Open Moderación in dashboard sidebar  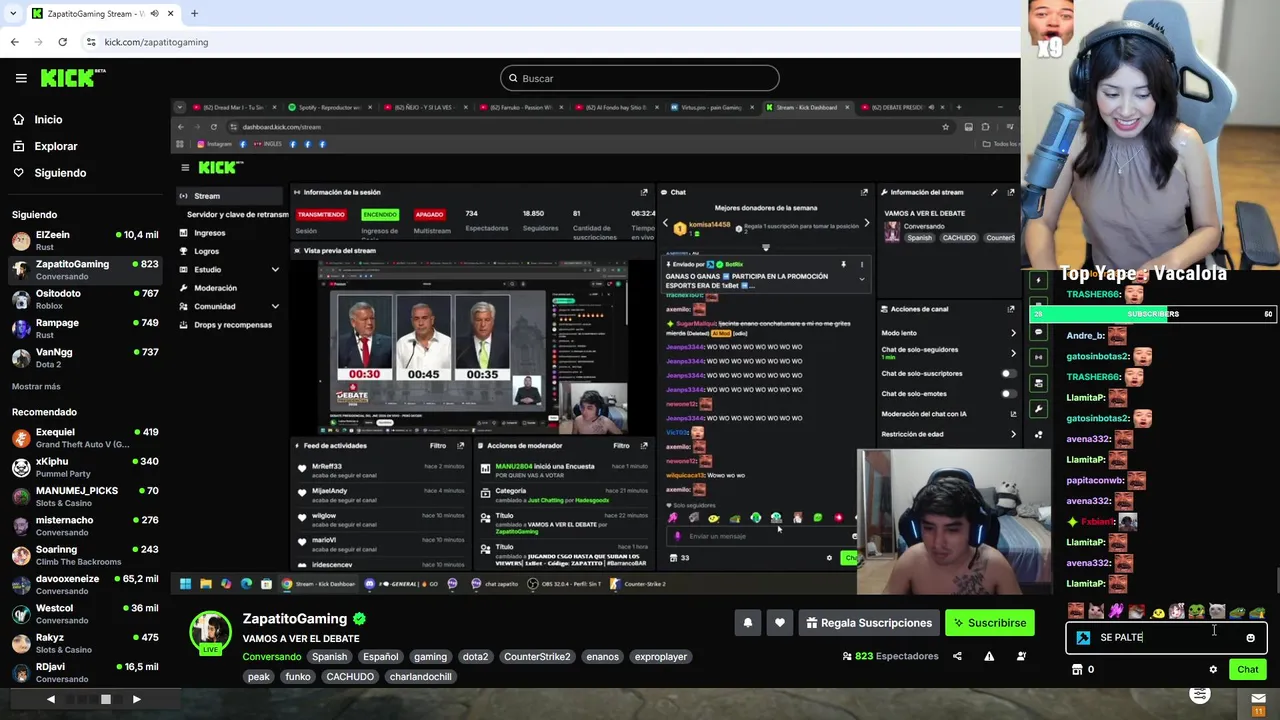click(x=215, y=288)
